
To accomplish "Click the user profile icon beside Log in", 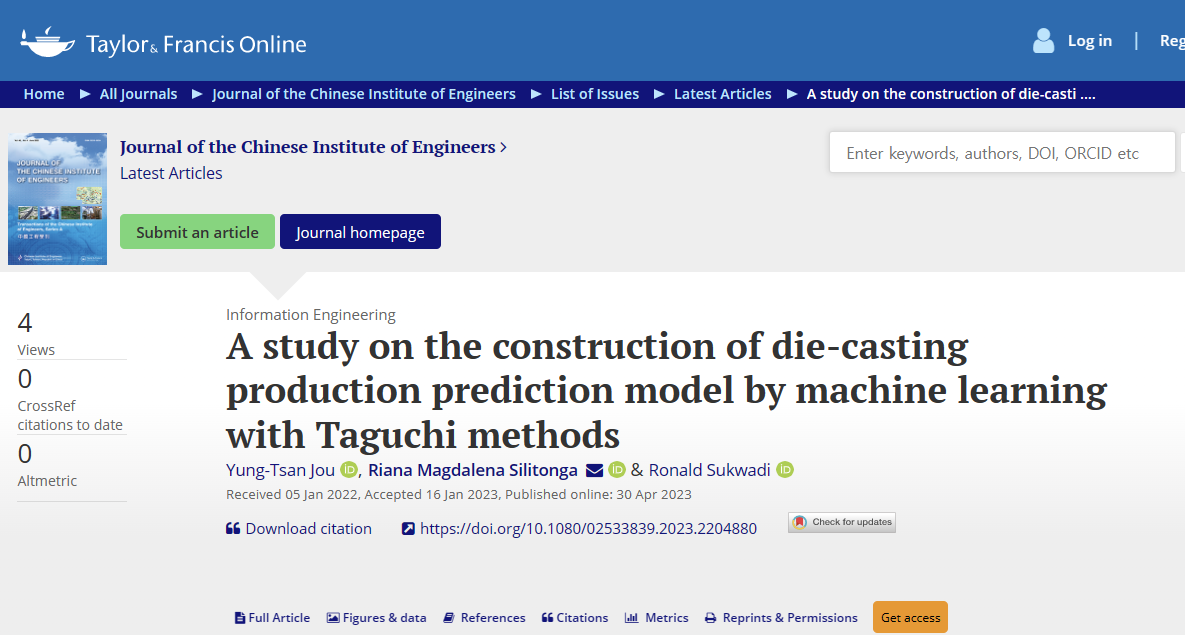I will pyautogui.click(x=1043, y=41).
